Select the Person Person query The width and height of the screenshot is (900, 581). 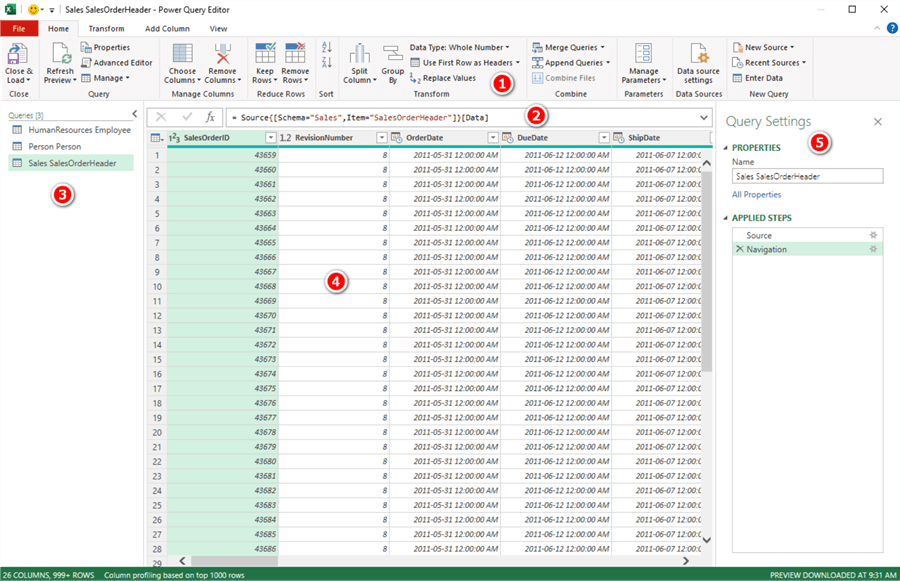pyautogui.click(x=53, y=146)
